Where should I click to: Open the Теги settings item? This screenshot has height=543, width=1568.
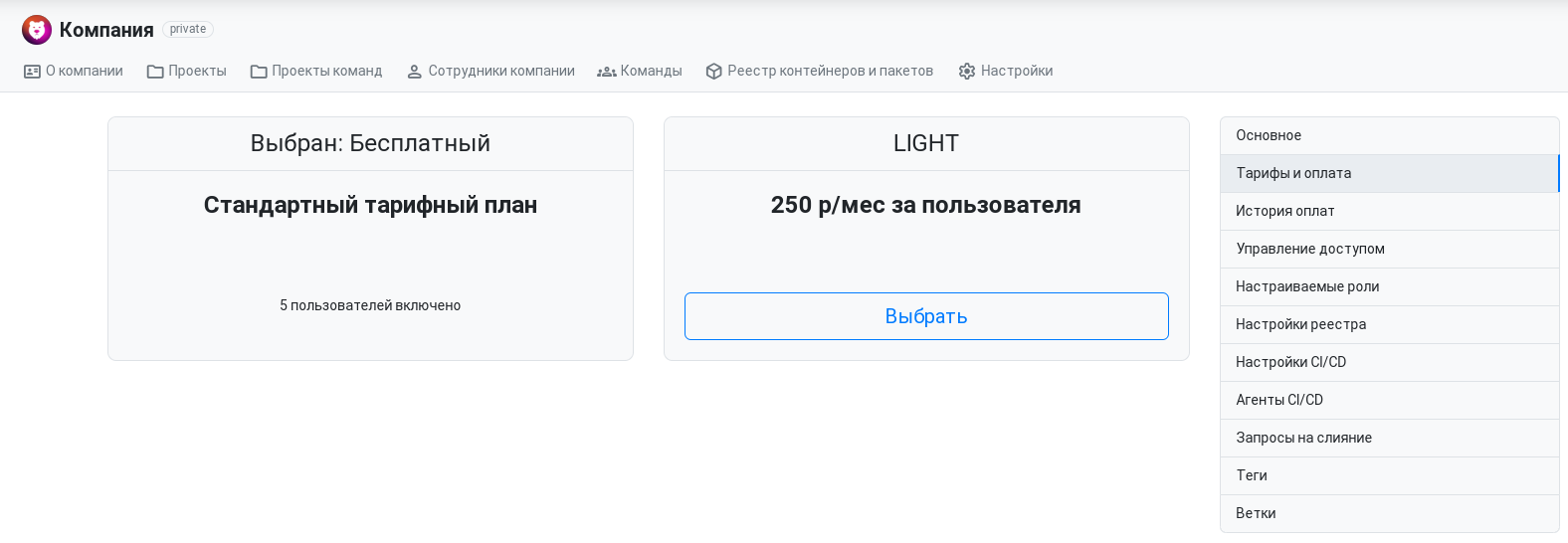pos(1390,475)
